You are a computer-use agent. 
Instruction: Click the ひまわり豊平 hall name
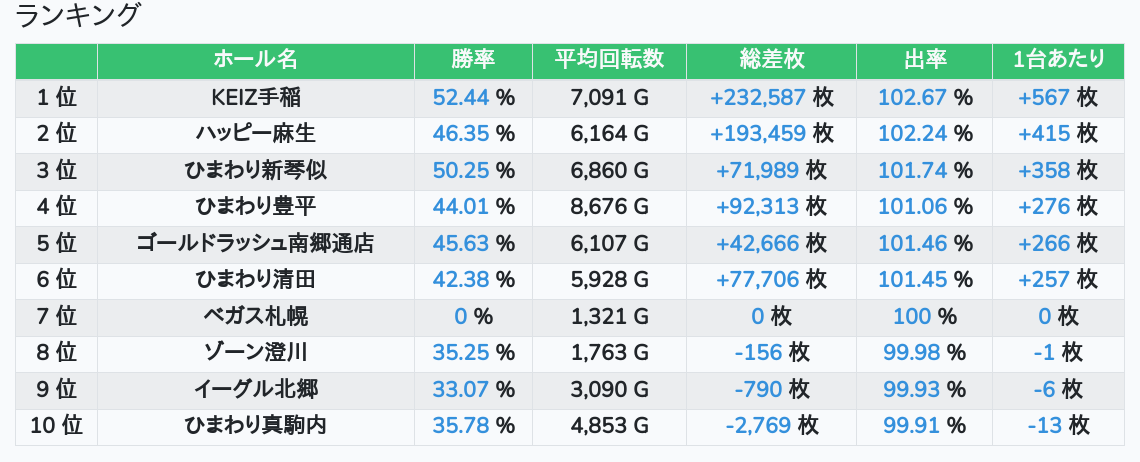[255, 207]
